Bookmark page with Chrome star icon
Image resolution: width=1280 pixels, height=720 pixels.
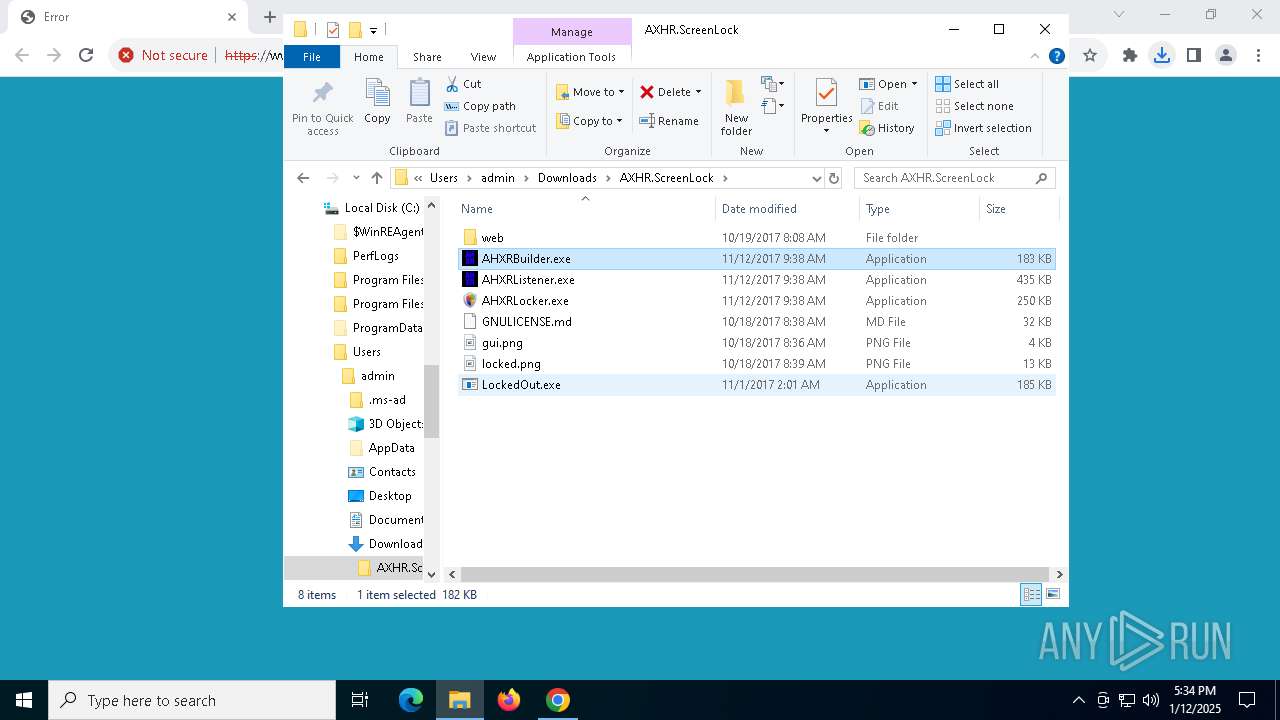click(x=1090, y=55)
